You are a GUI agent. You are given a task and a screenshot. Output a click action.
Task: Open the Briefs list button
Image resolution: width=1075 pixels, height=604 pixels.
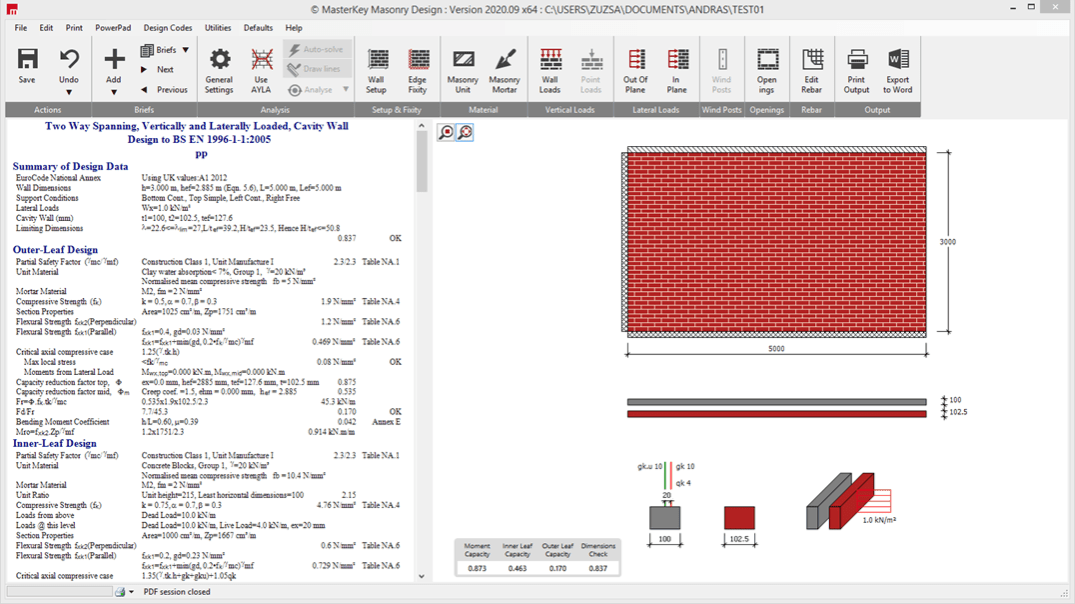[x=159, y=50]
